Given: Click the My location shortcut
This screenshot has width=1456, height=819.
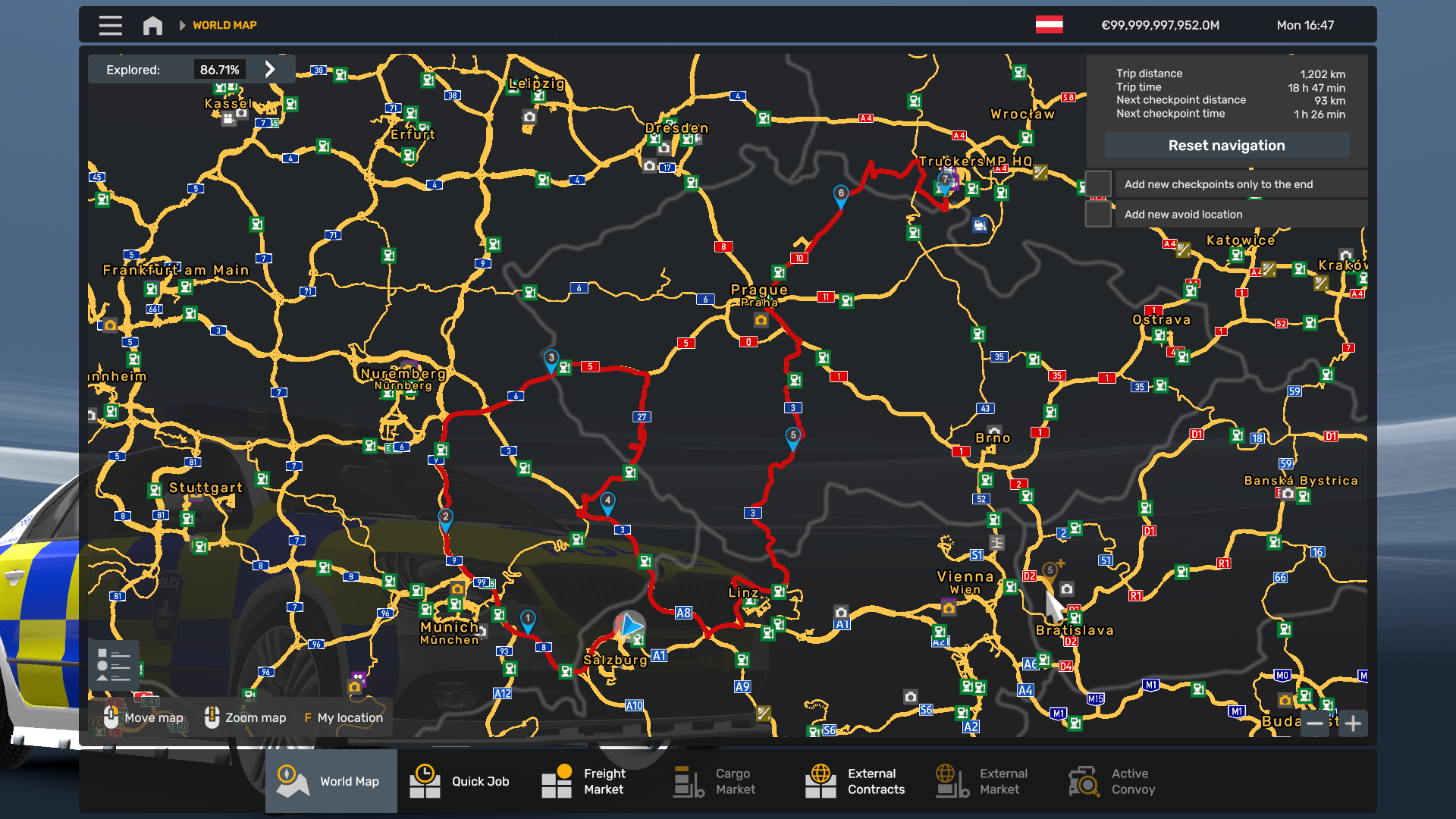Looking at the screenshot, I should coord(344,717).
